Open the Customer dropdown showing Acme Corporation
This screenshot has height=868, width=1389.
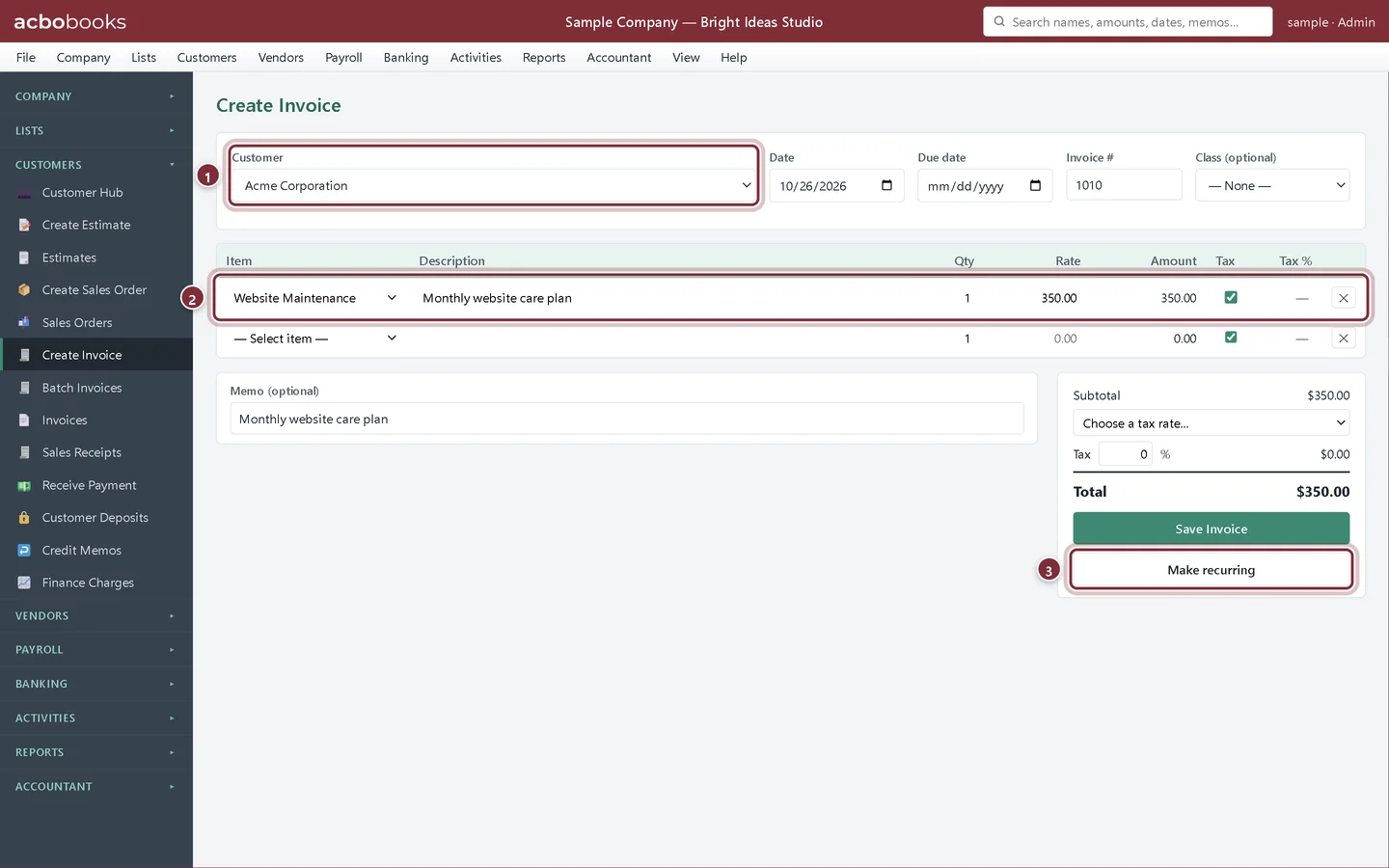(x=494, y=185)
